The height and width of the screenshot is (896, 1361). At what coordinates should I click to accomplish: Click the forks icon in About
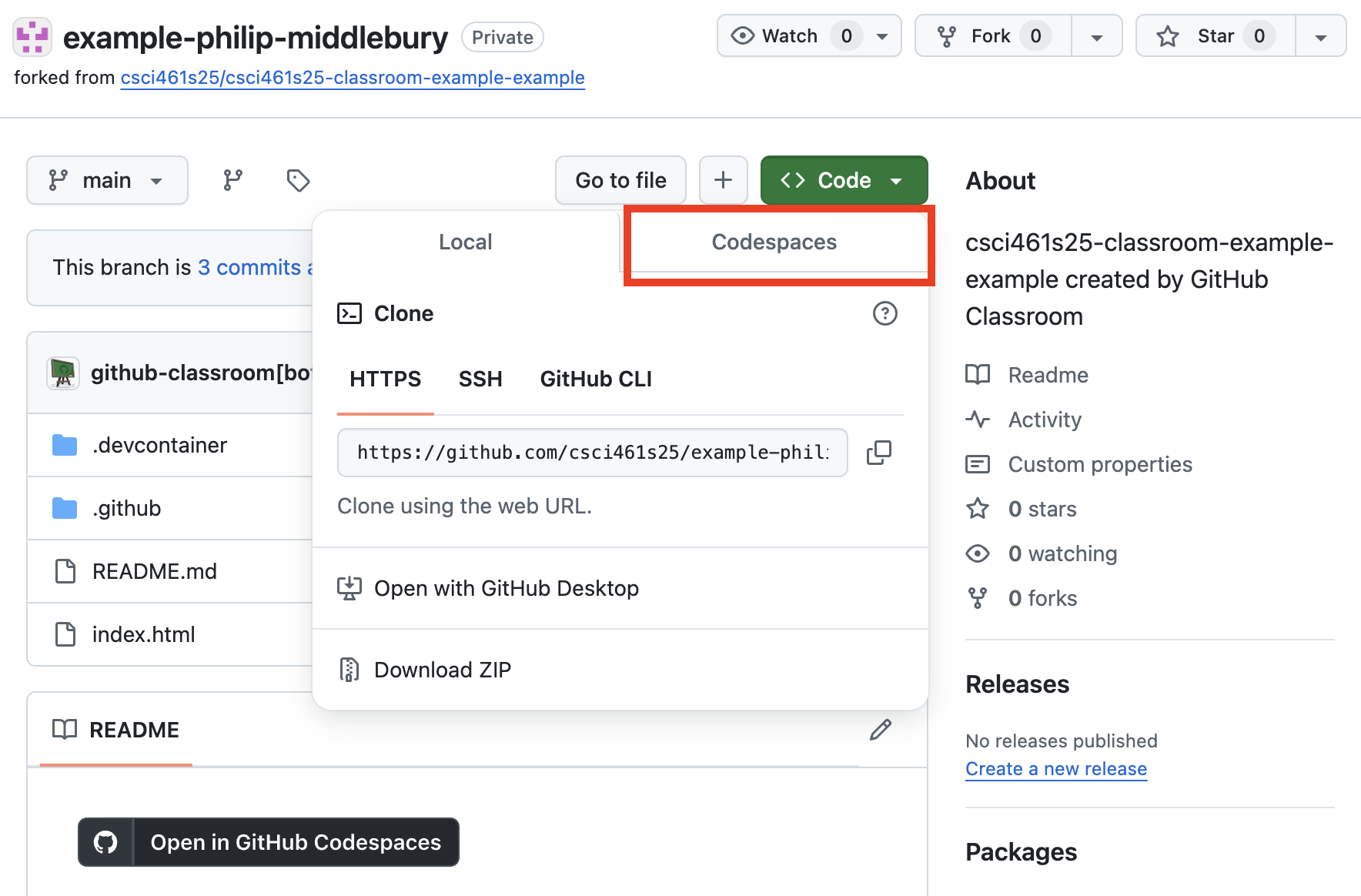click(978, 598)
